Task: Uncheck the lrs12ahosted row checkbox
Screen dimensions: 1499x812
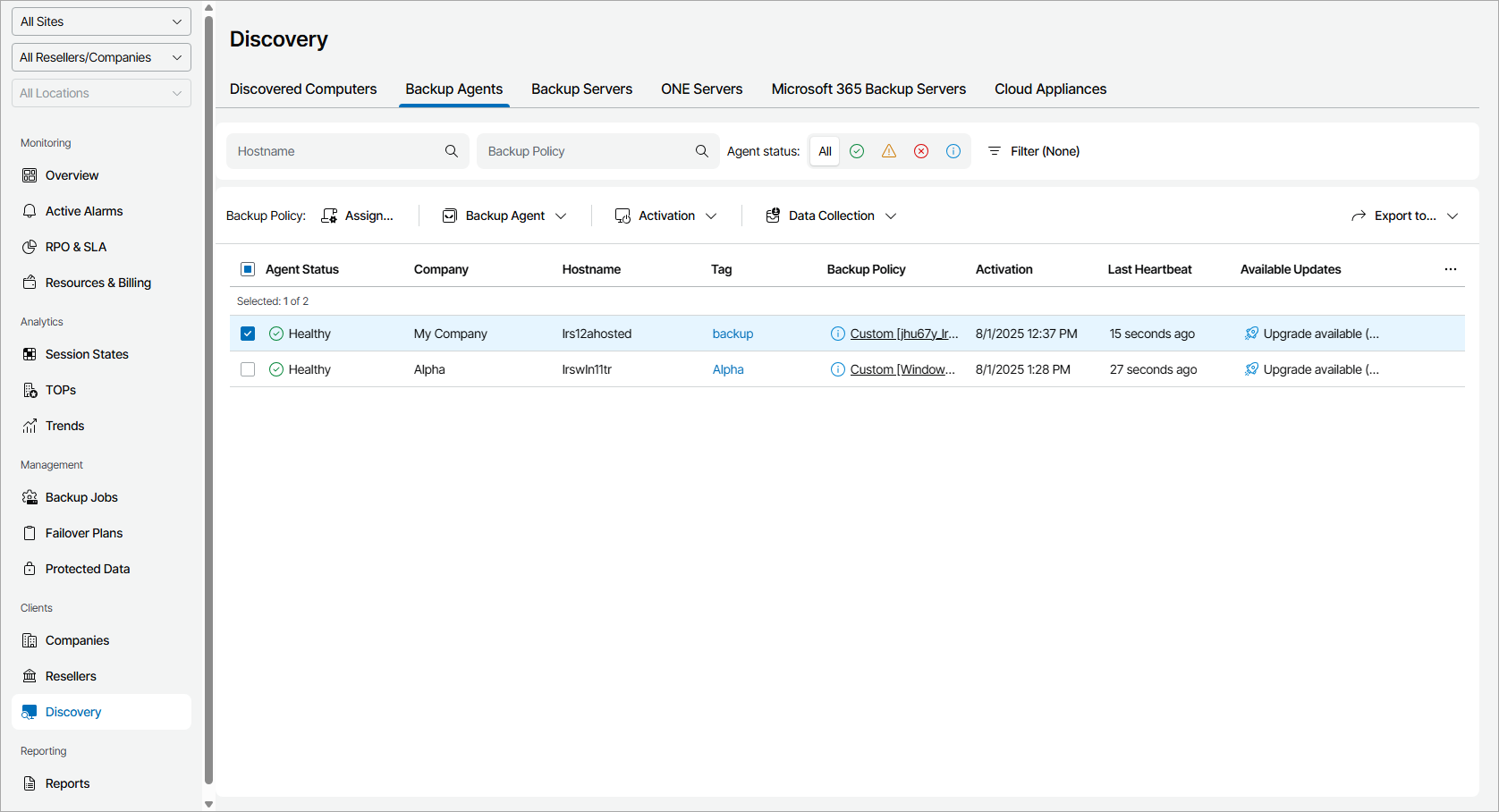Action: [x=248, y=334]
